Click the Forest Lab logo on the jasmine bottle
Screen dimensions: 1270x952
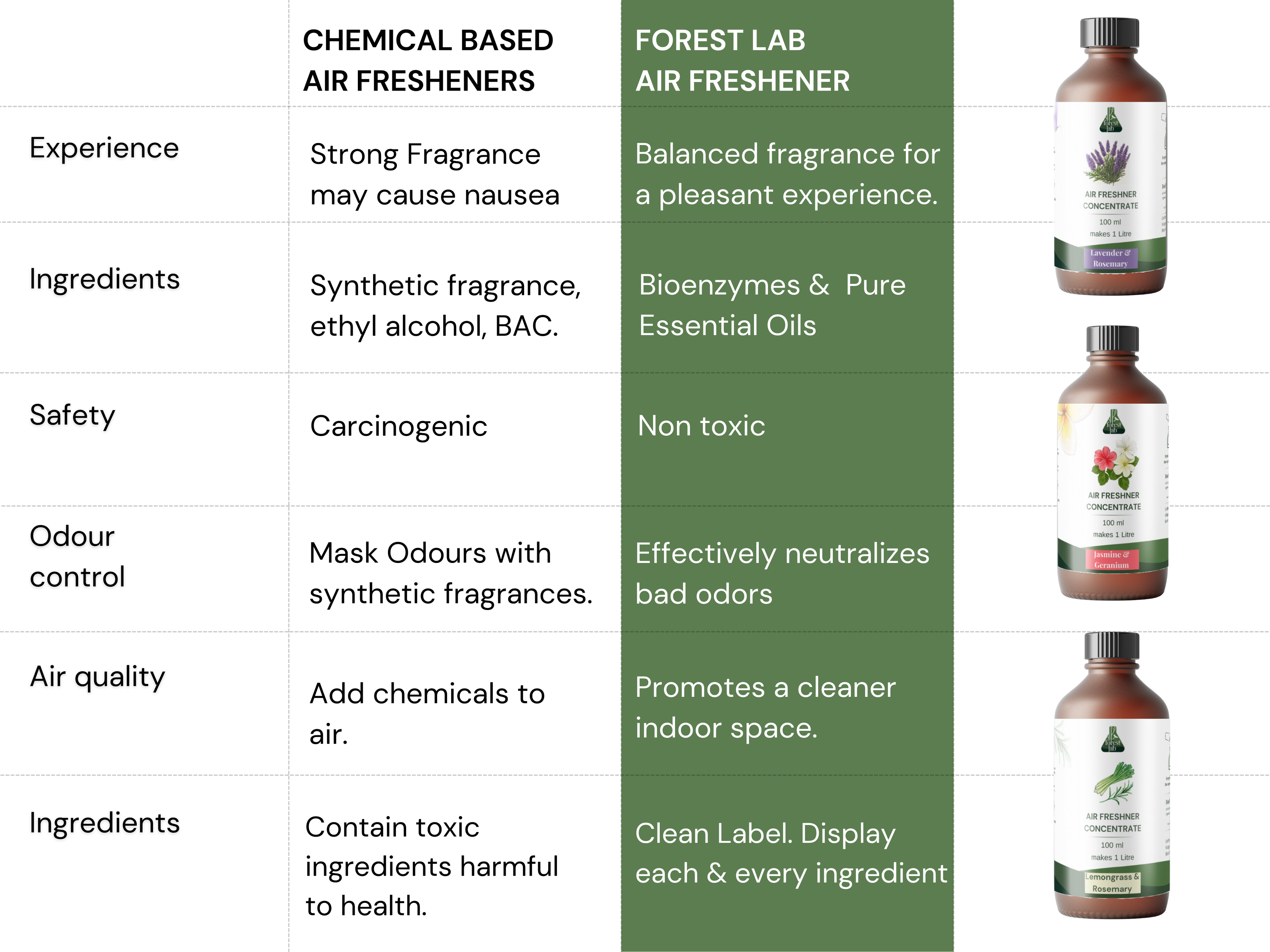(1113, 422)
